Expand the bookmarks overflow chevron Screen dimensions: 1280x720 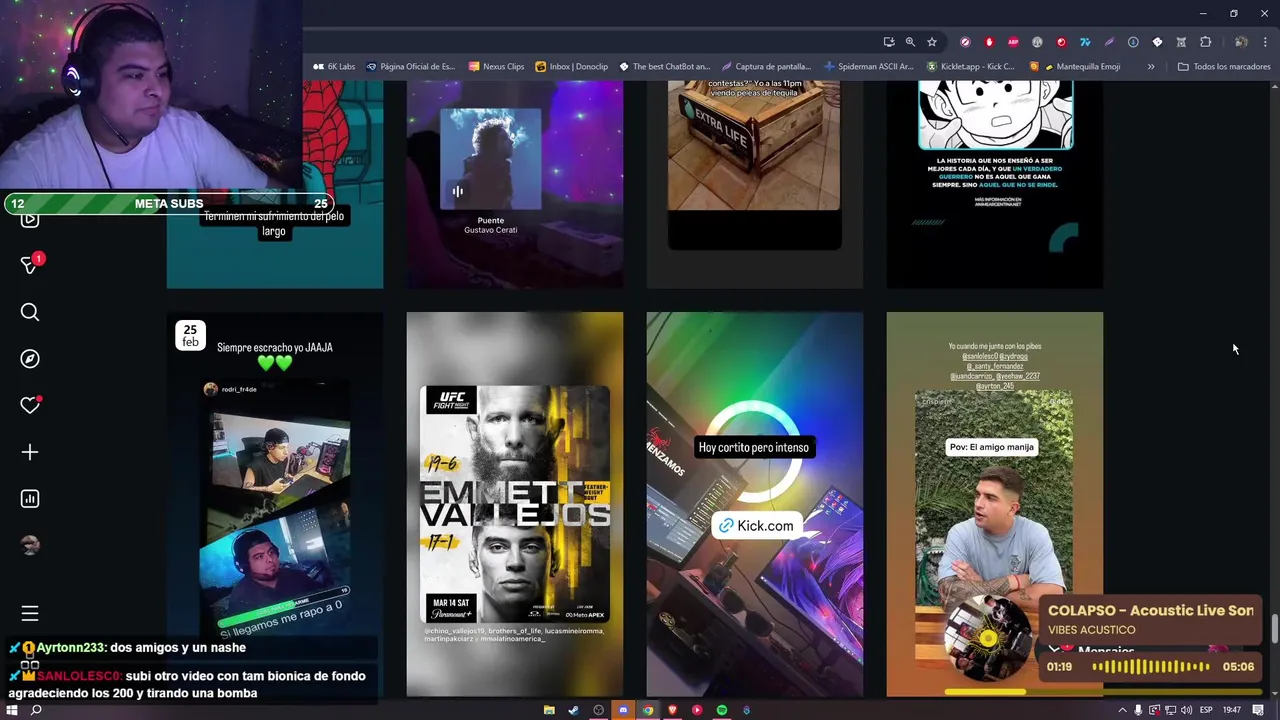[1151, 67]
